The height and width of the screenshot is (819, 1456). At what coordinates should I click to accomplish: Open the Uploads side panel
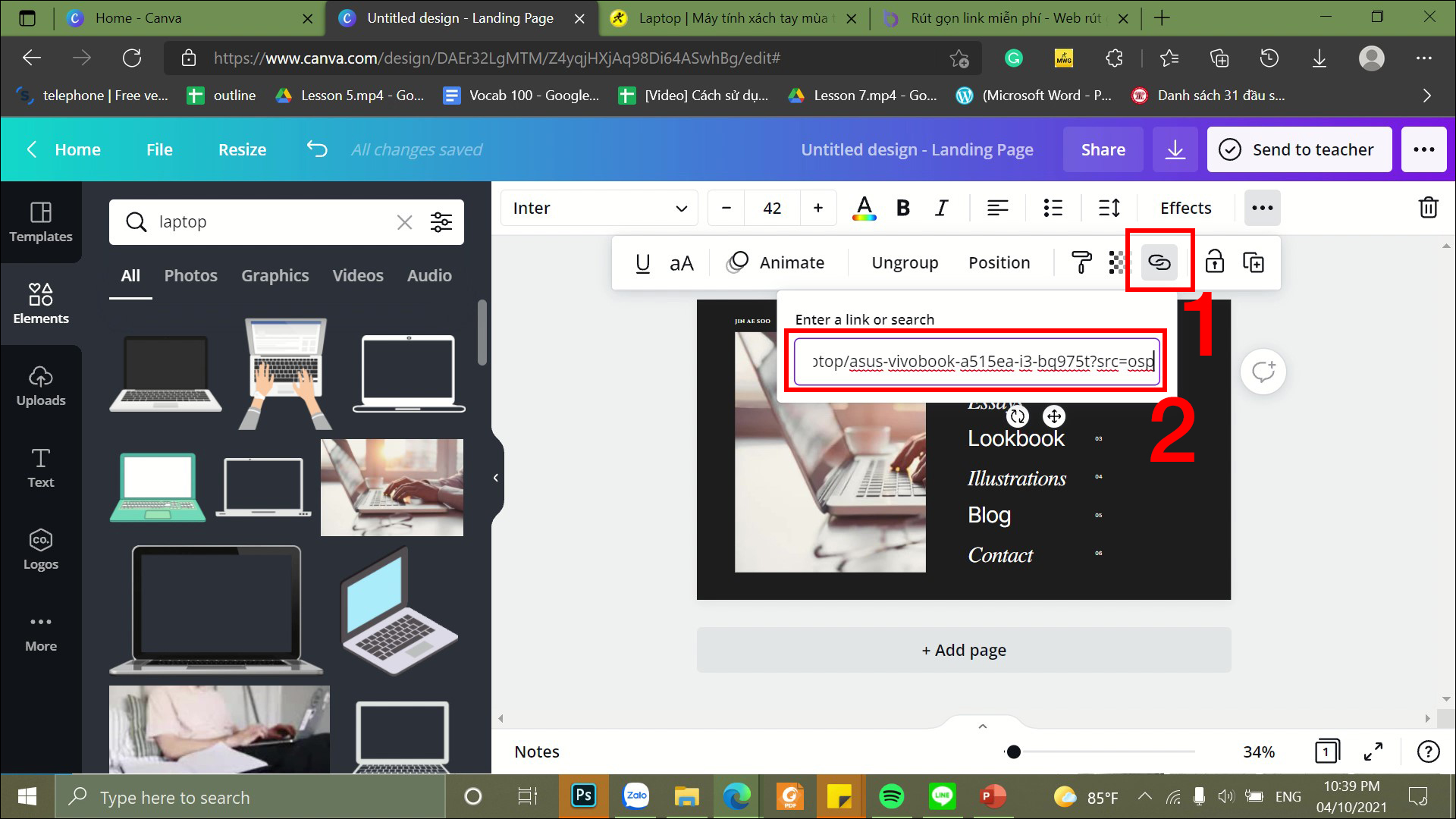coord(41,386)
